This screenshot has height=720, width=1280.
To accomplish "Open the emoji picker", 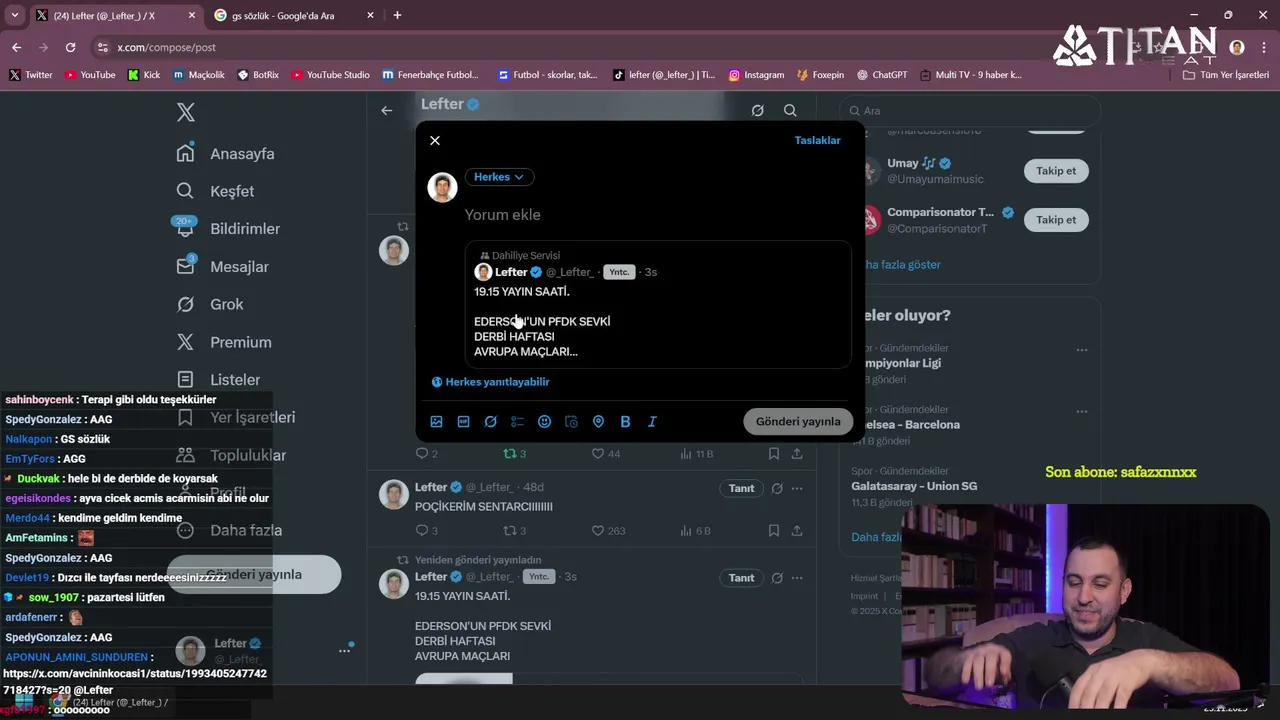I will 544,422.
